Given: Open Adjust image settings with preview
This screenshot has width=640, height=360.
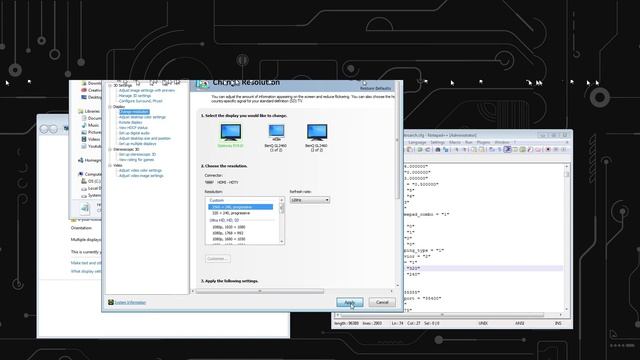Looking at the screenshot, I should pyautogui.click(x=147, y=90).
